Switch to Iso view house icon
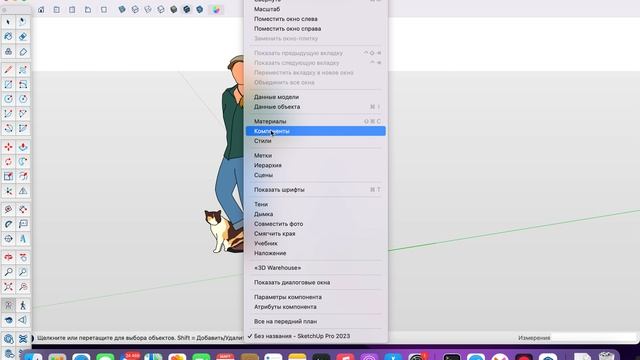 (x=41, y=9)
